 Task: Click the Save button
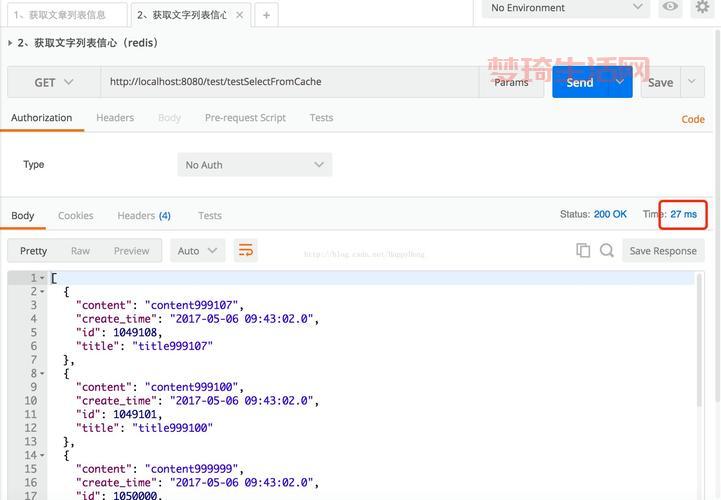(x=661, y=82)
